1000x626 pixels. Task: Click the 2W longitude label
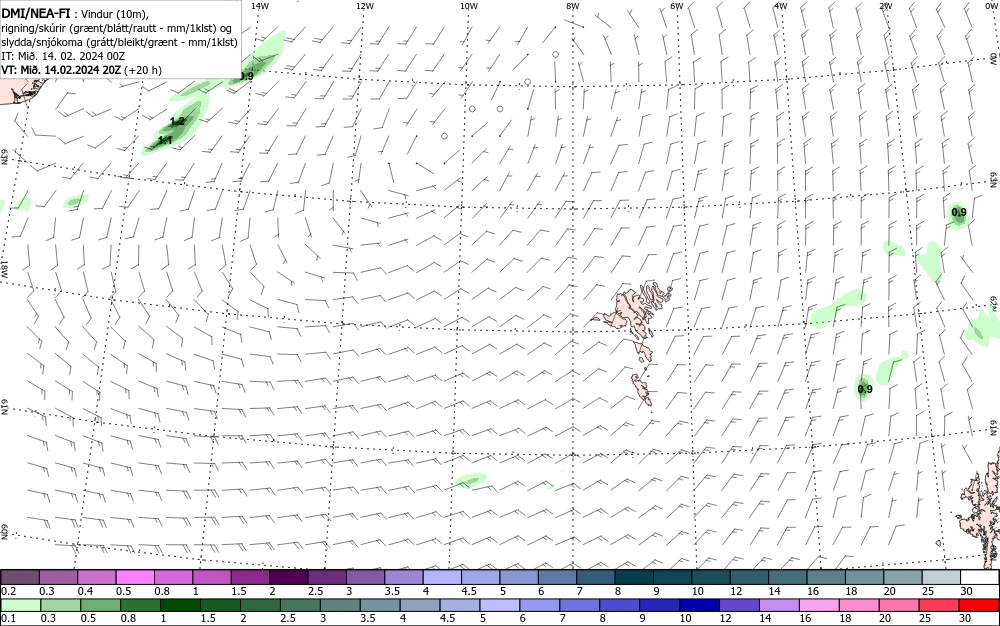click(x=885, y=6)
